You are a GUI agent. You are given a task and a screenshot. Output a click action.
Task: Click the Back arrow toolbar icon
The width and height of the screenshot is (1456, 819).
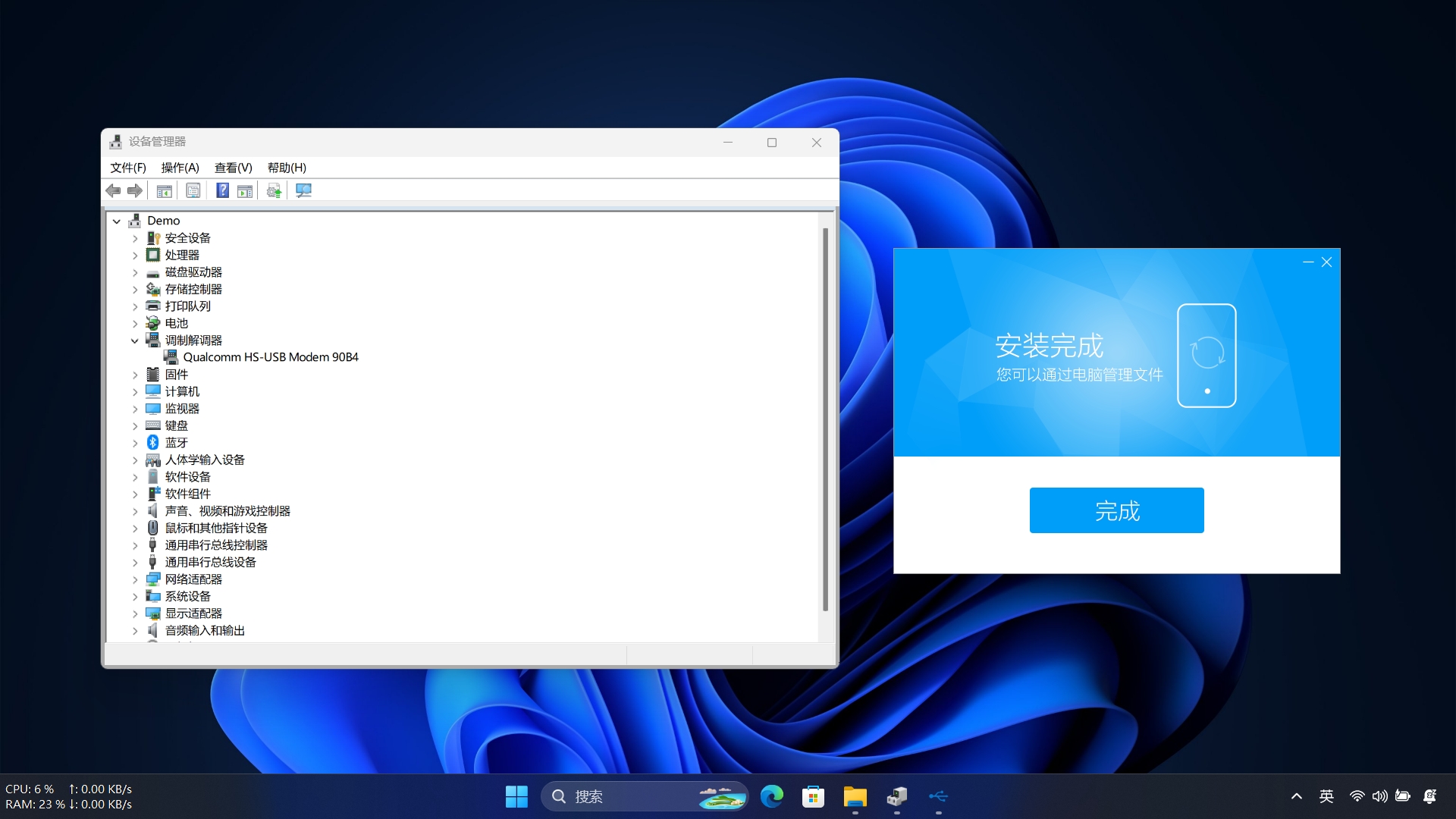(114, 191)
